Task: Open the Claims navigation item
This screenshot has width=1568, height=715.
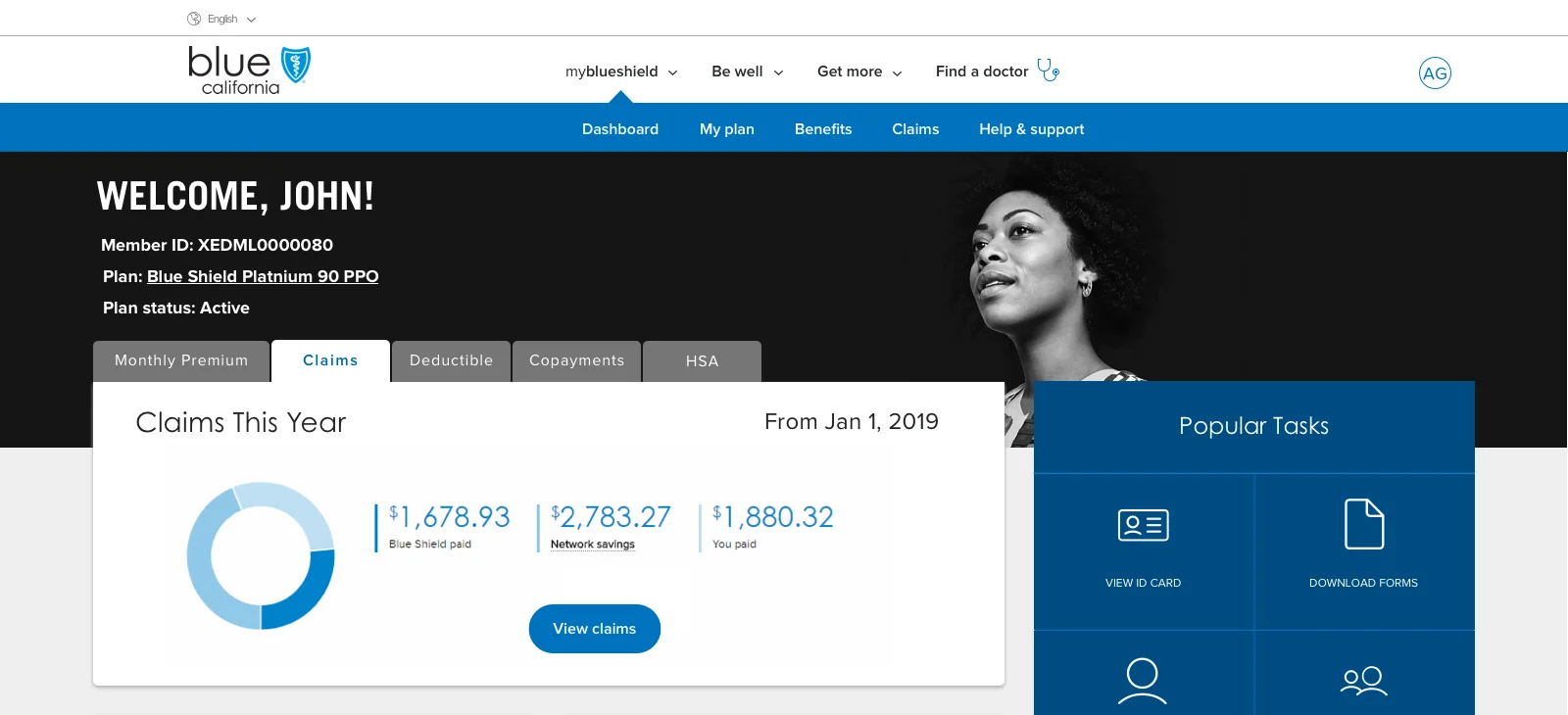Action: coord(915,129)
